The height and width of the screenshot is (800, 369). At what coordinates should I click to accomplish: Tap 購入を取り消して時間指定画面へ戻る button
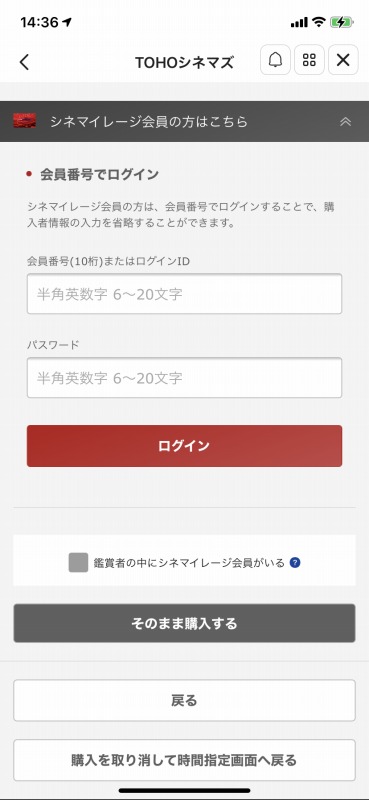click(184, 760)
